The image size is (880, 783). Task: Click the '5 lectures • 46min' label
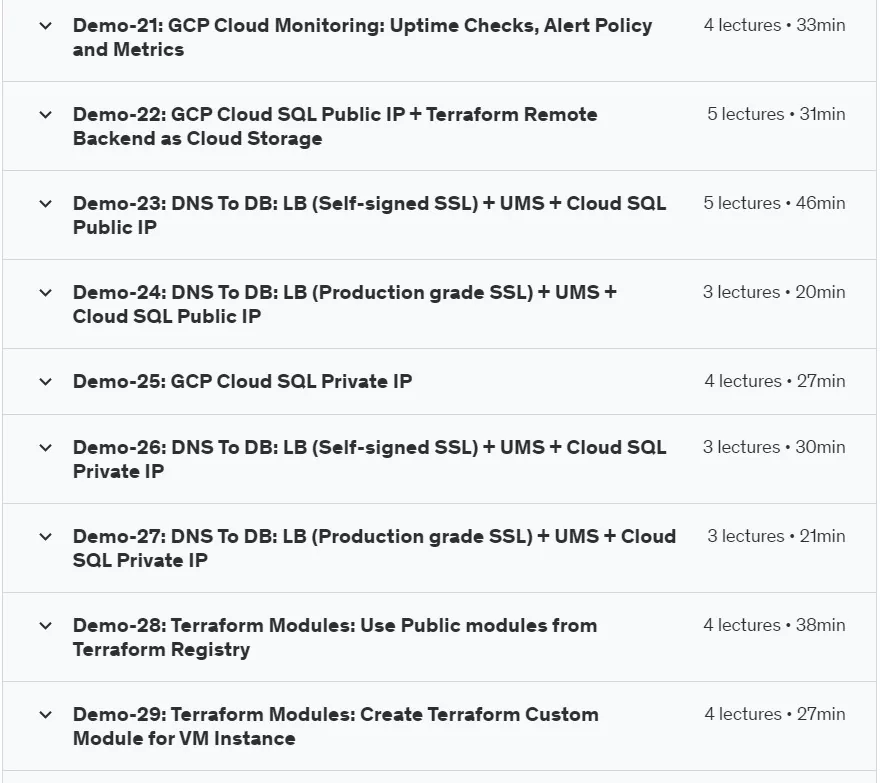click(x=774, y=203)
